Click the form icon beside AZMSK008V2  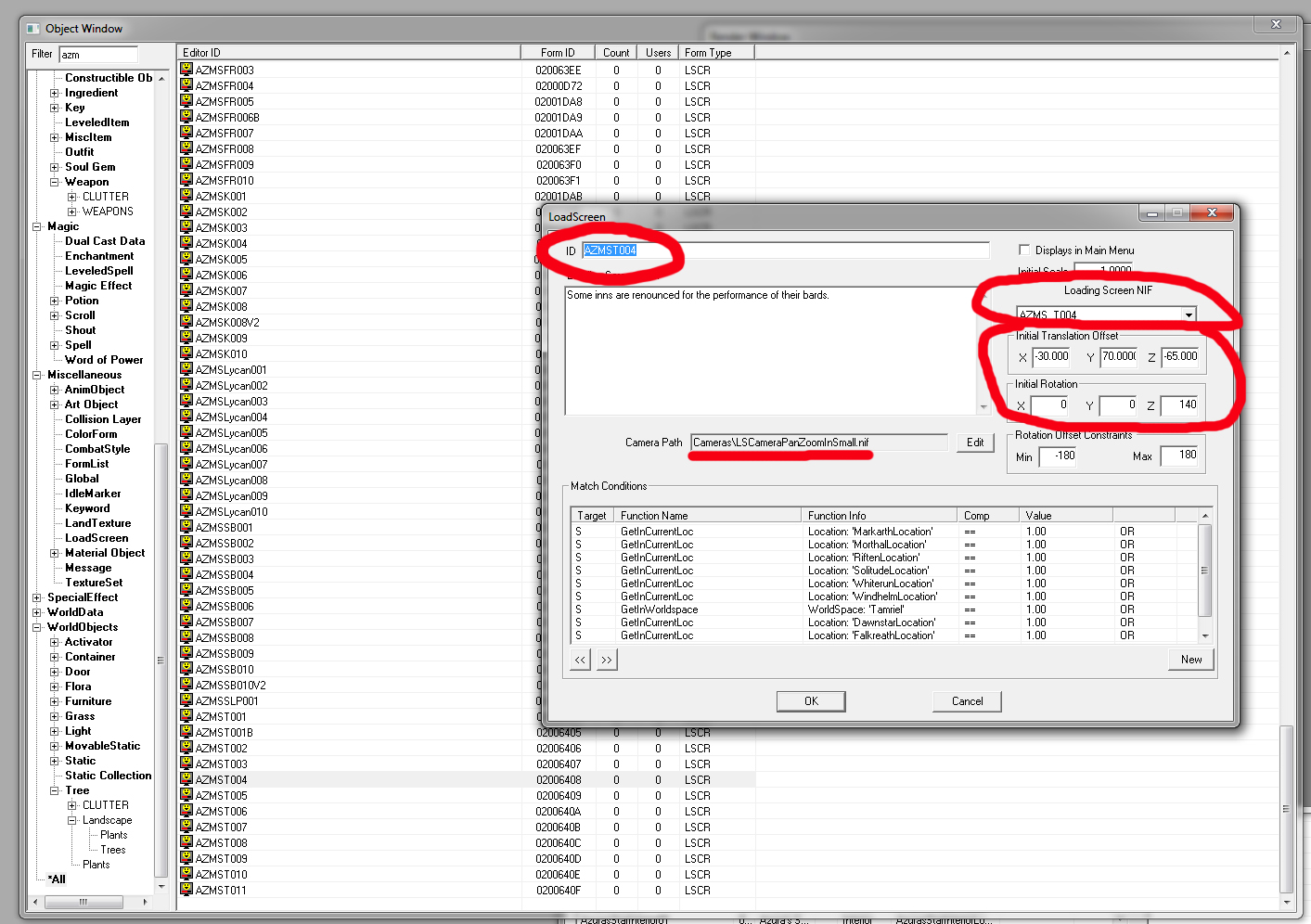click(x=186, y=322)
